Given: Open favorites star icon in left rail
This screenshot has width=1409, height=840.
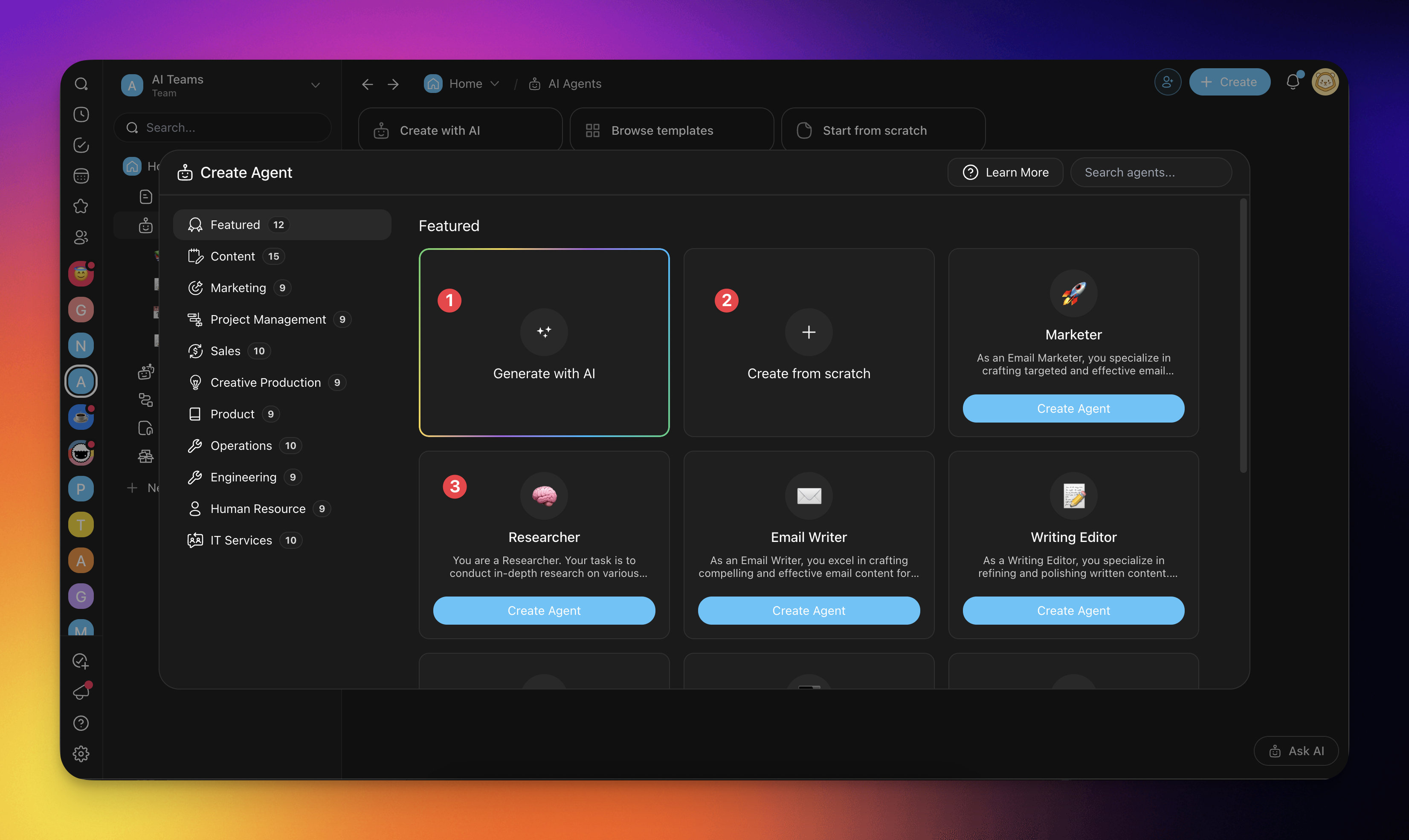Looking at the screenshot, I should tap(81, 206).
